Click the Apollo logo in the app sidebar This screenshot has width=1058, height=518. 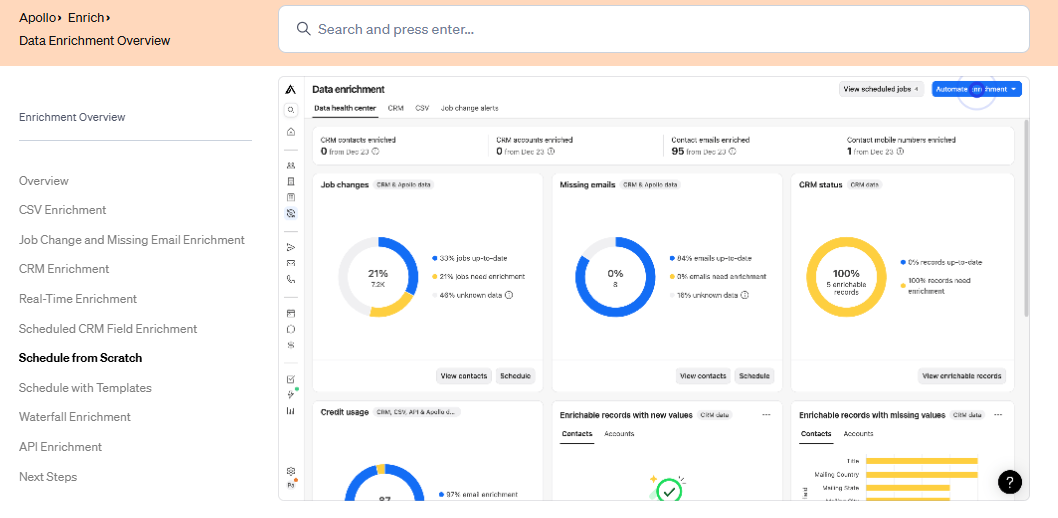(x=291, y=90)
